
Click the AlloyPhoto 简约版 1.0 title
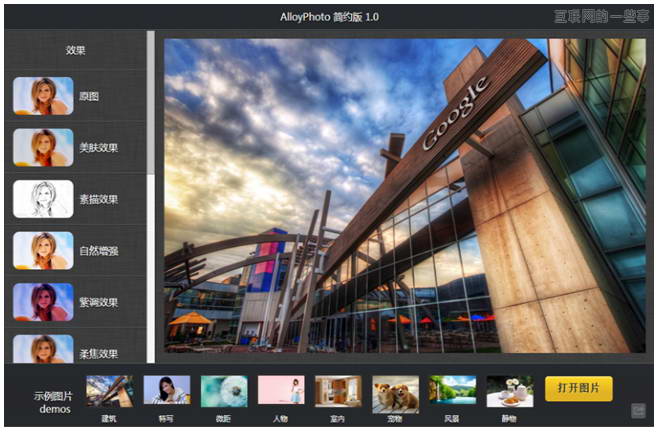click(x=329, y=17)
